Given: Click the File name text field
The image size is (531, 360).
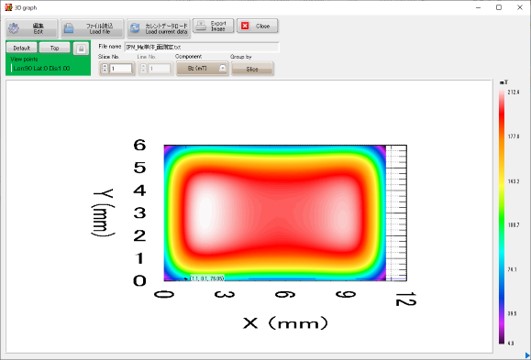Looking at the screenshot, I should click(202, 47).
